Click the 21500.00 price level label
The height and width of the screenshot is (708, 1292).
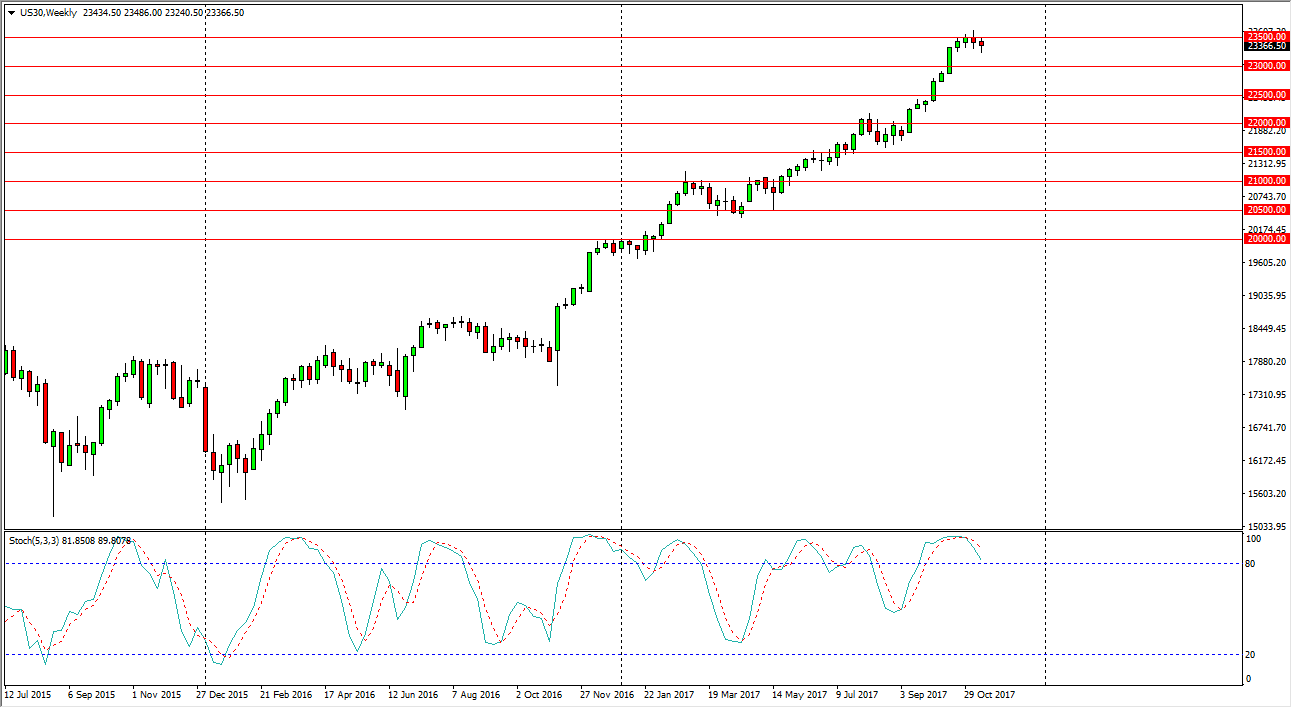[x=1265, y=152]
